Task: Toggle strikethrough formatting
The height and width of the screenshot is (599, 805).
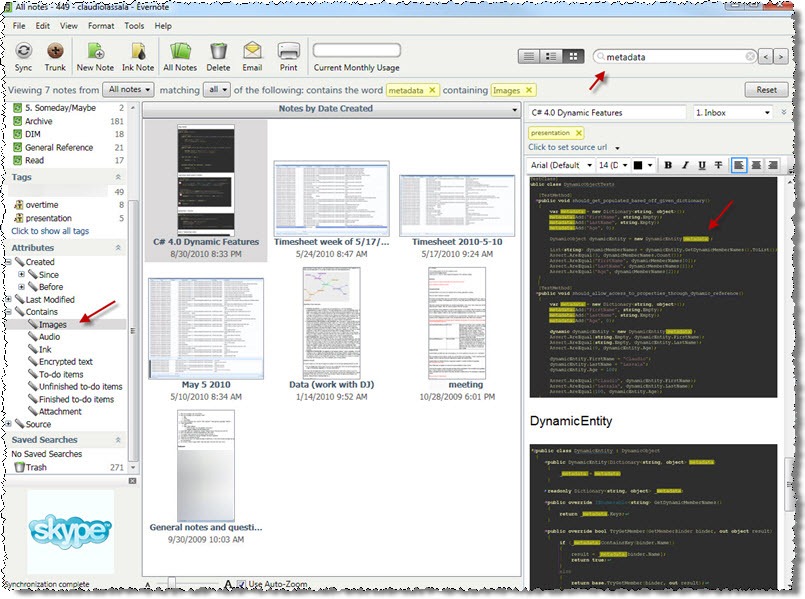Action: [x=718, y=165]
